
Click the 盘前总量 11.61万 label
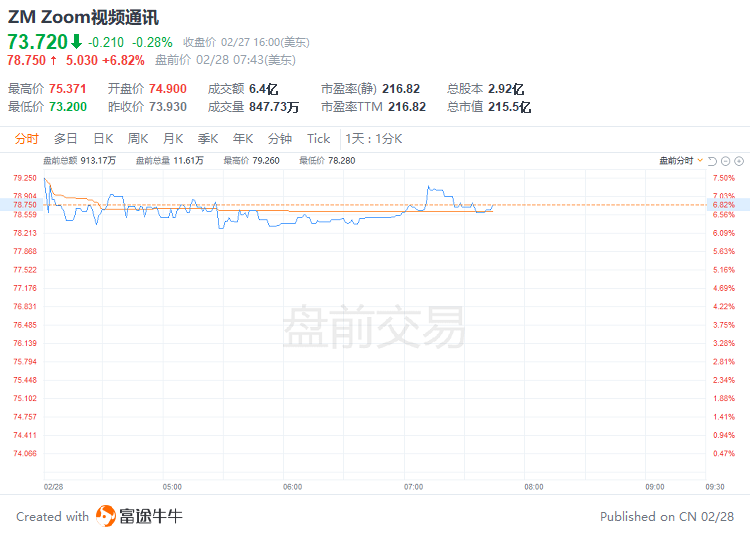(169, 161)
